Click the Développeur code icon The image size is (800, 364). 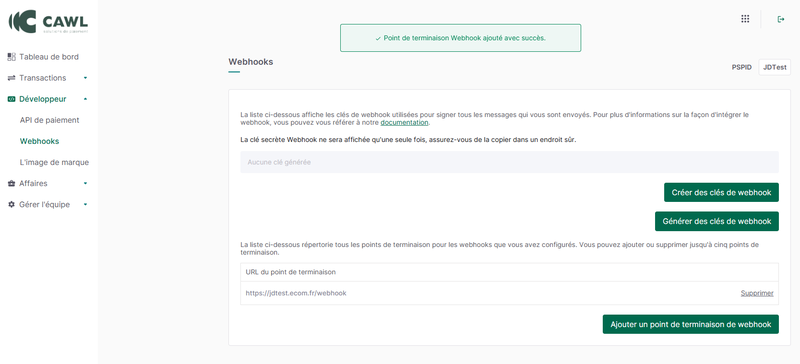11,99
